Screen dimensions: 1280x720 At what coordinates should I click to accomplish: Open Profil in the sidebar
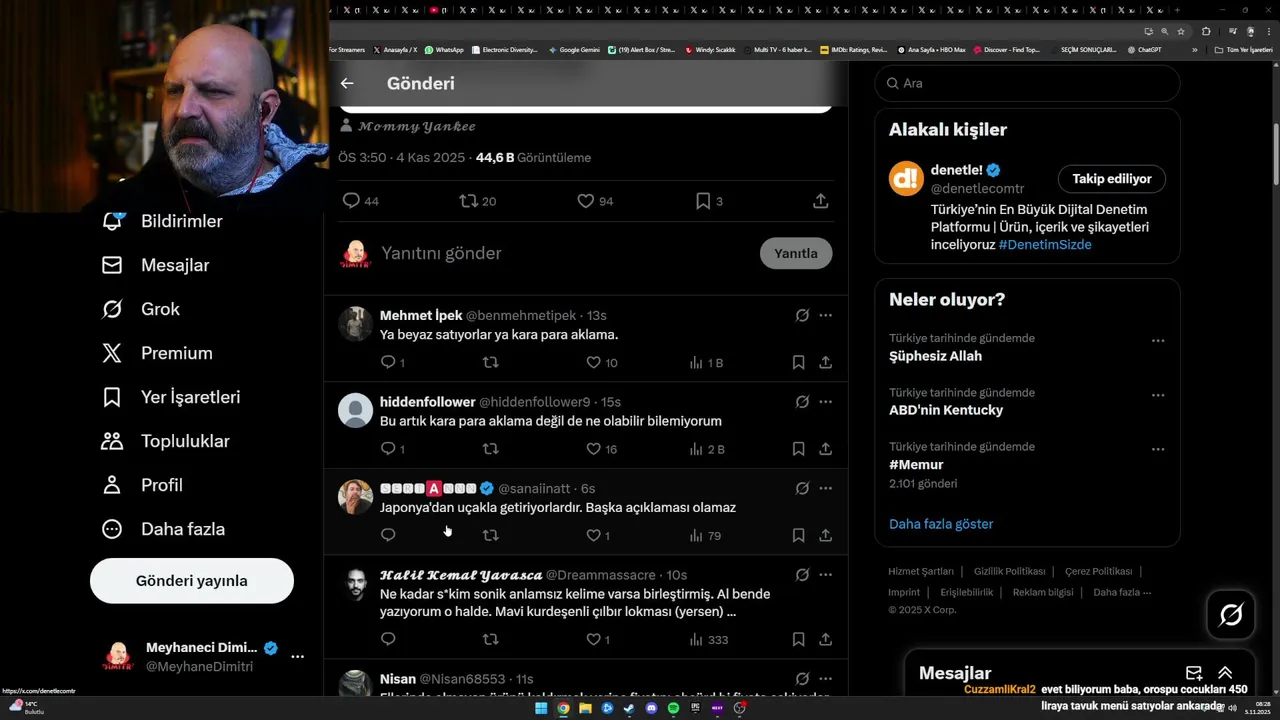point(142,485)
